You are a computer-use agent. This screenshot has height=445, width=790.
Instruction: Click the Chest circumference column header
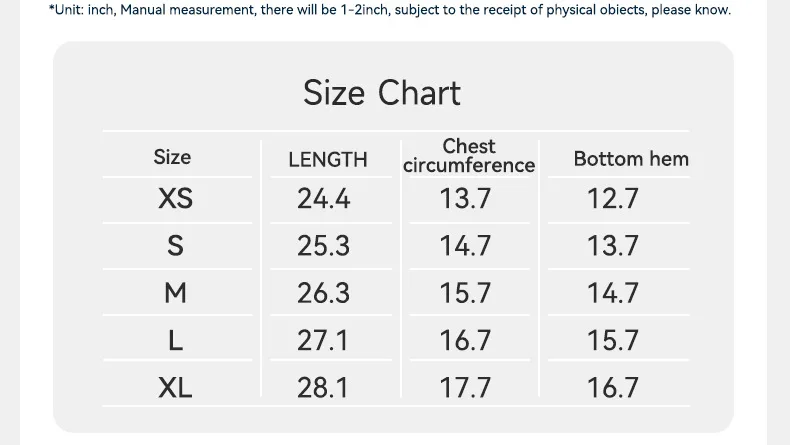click(x=469, y=156)
